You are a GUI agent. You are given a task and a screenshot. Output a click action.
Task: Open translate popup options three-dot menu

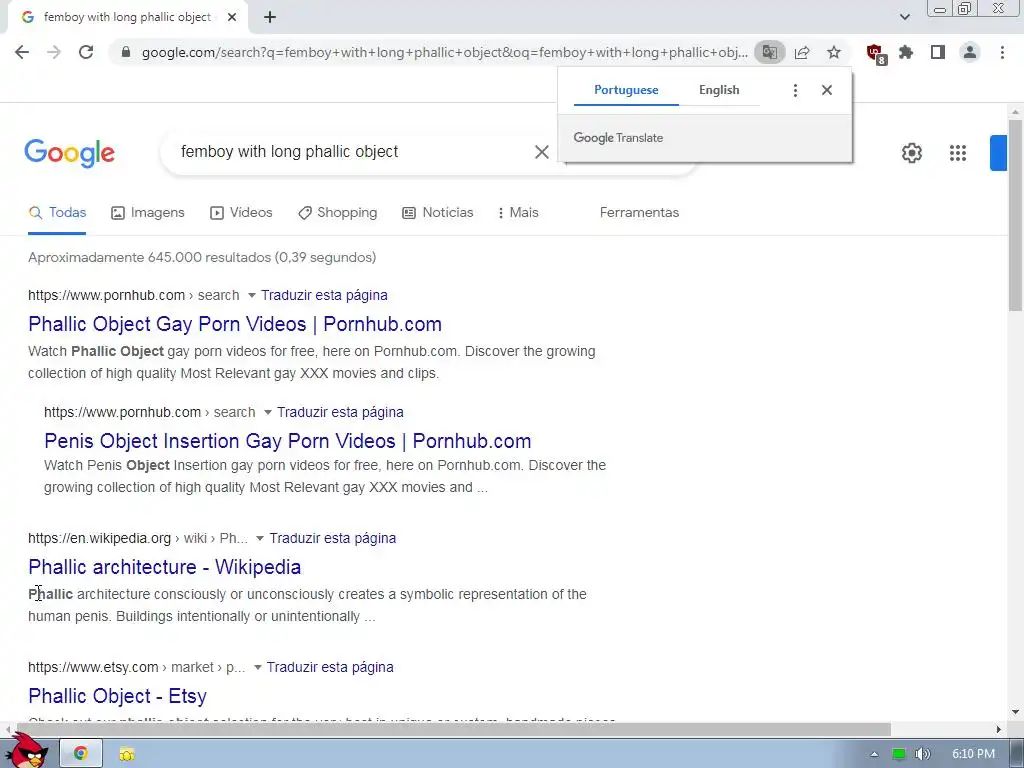pyautogui.click(x=795, y=90)
